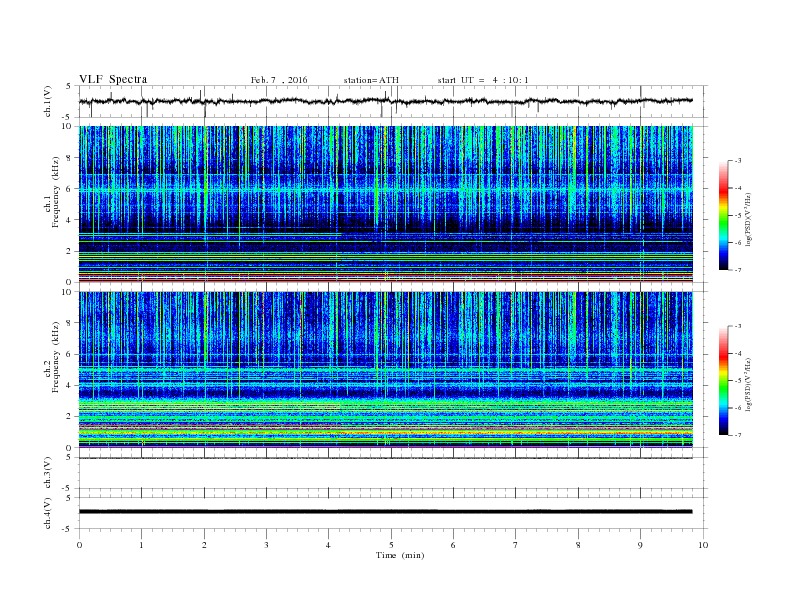The image size is (792, 612).
Task: Click the "2" tick on time axis
Action: tap(204, 545)
